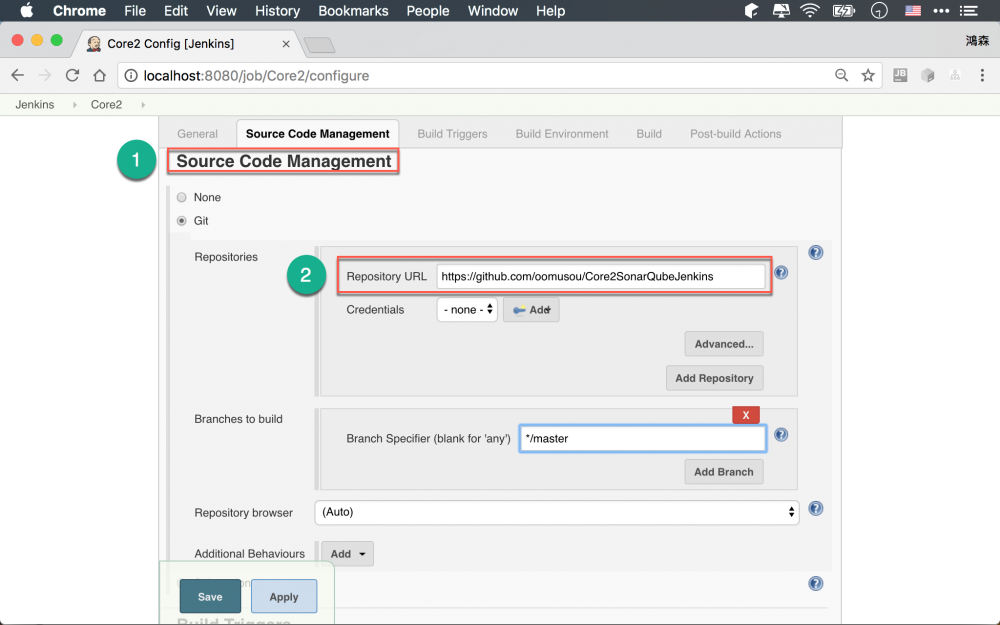
Task: Switch to the Build Triggers tab
Action: [x=451, y=133]
